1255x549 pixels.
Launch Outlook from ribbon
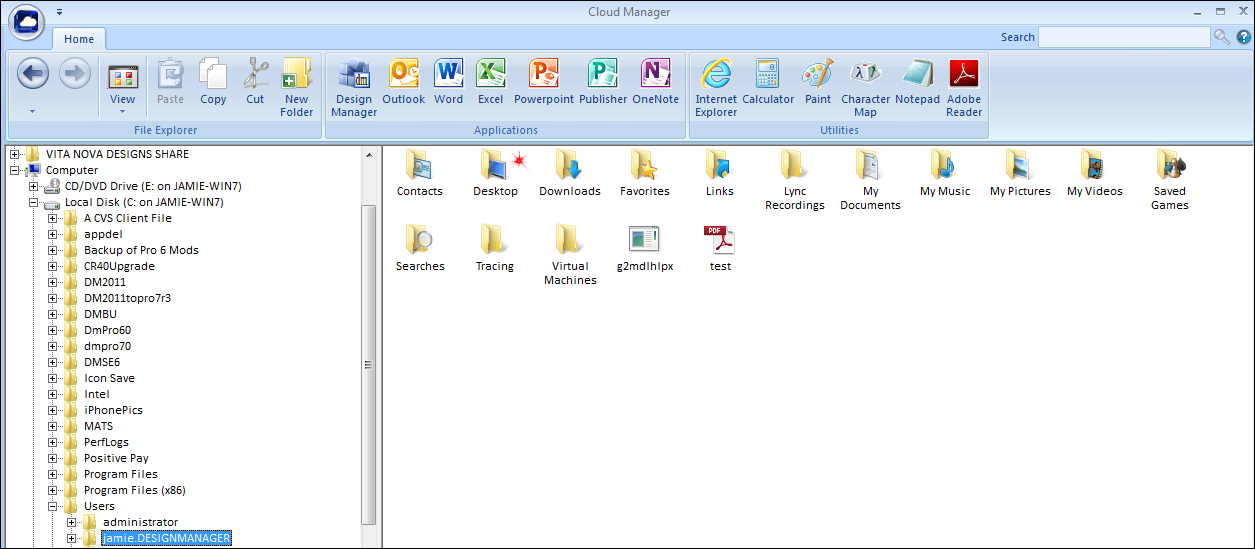[403, 82]
